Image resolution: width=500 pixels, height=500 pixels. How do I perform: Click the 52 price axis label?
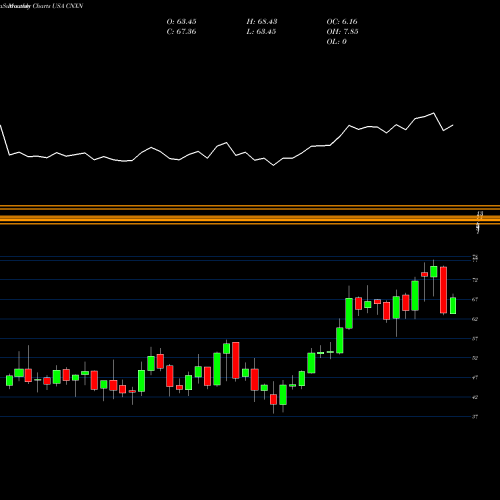coord(475,358)
